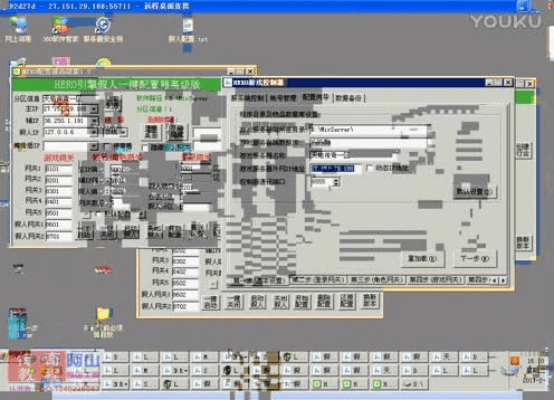Click the 网关1 field showing 8101

59,169
